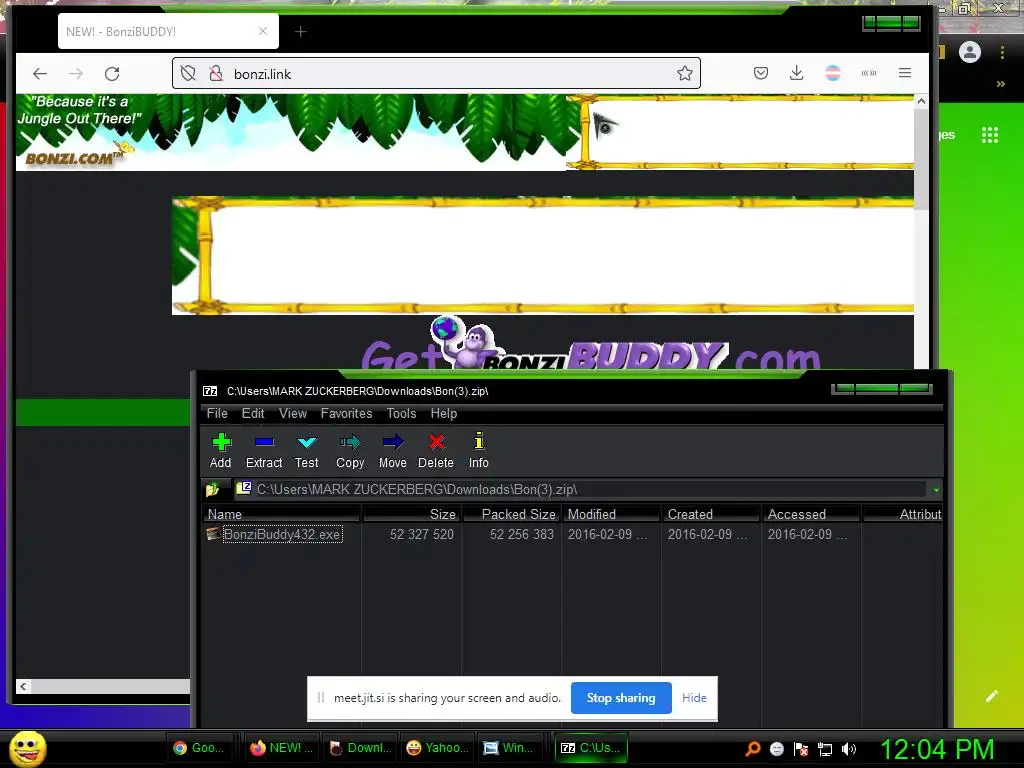
Task: Hide the screen sharing notification
Action: (x=694, y=698)
